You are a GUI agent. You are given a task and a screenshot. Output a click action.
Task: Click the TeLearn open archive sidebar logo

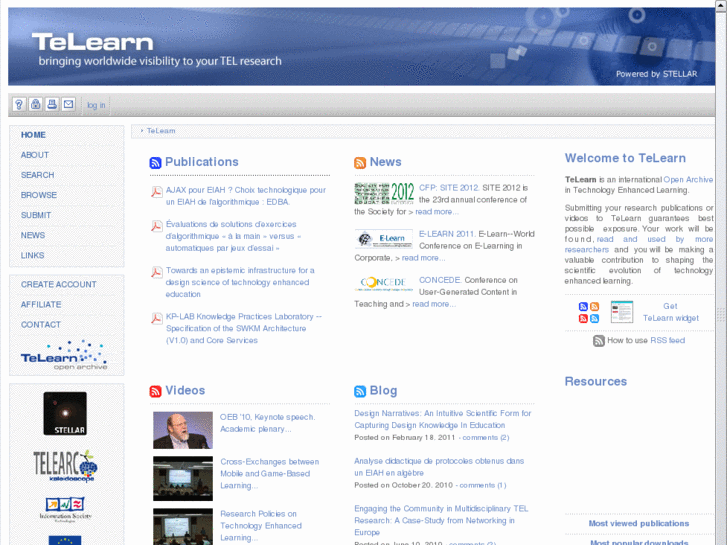click(x=64, y=356)
